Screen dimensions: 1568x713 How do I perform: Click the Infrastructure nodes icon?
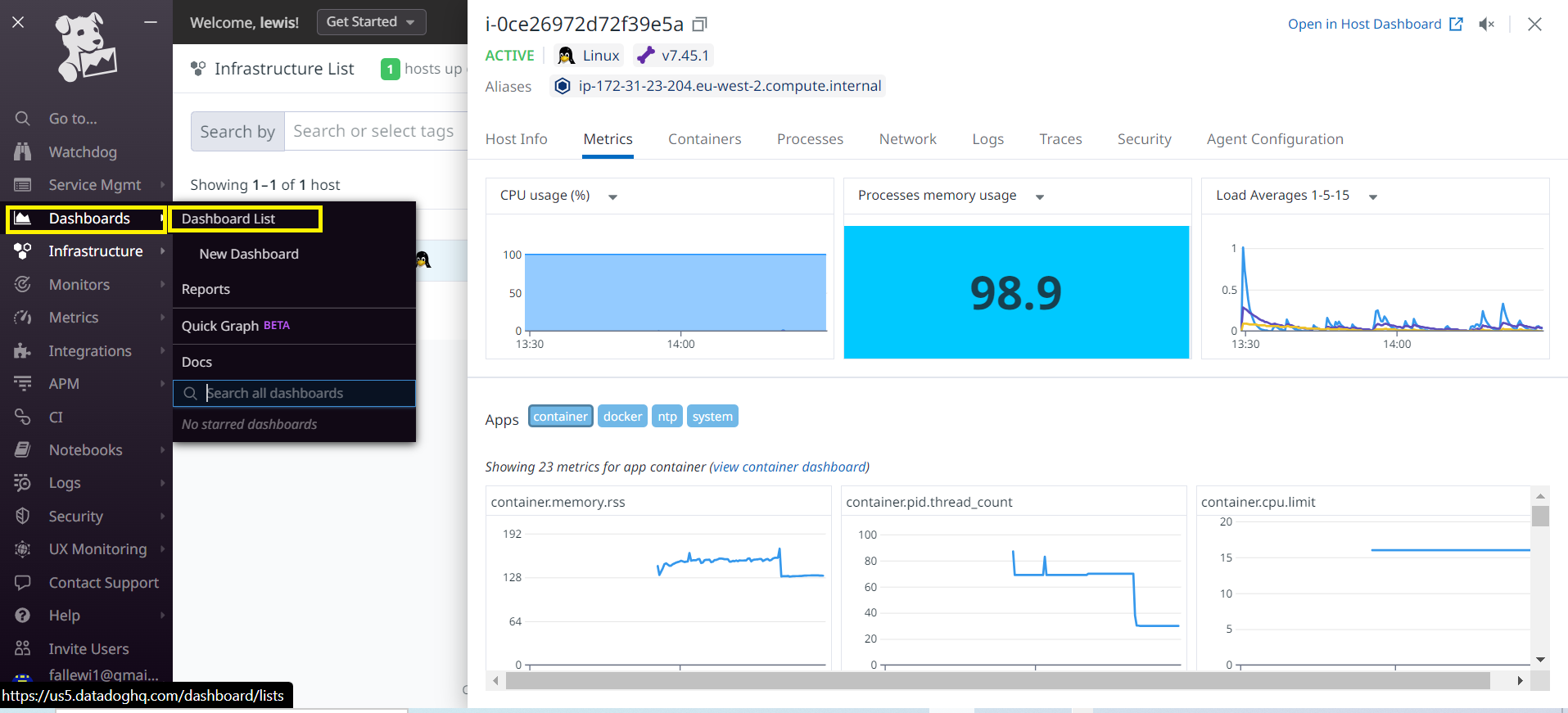click(23, 251)
